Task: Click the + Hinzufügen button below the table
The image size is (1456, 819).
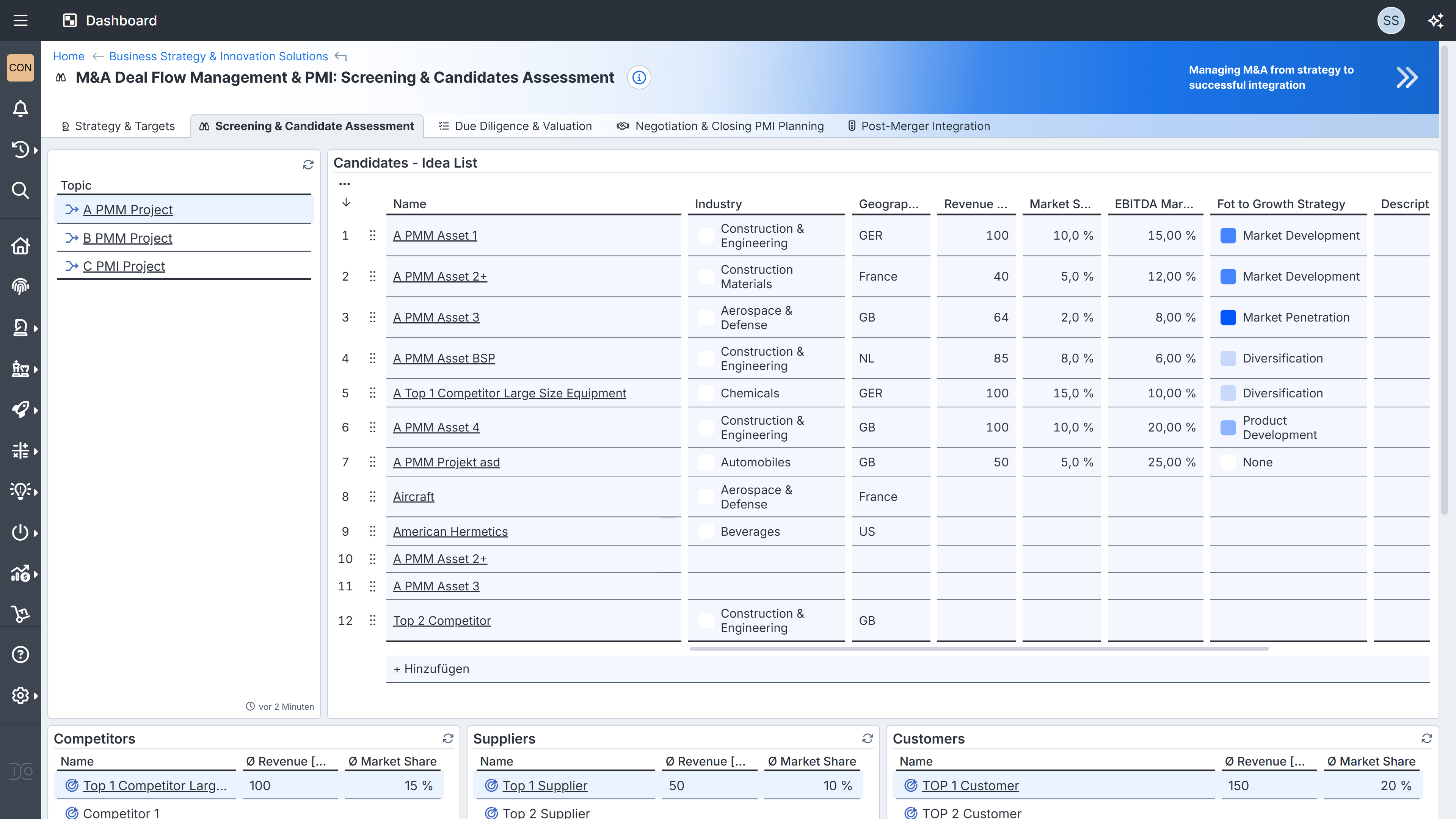Action: pyautogui.click(x=431, y=668)
